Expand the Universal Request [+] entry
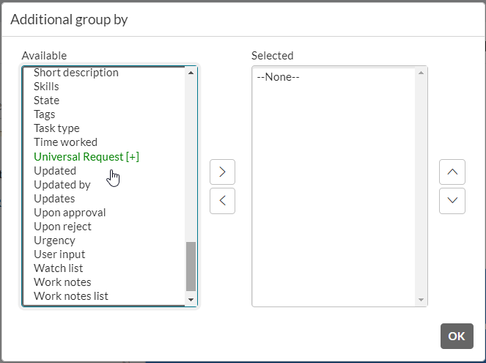The width and height of the screenshot is (486, 363). tap(87, 157)
